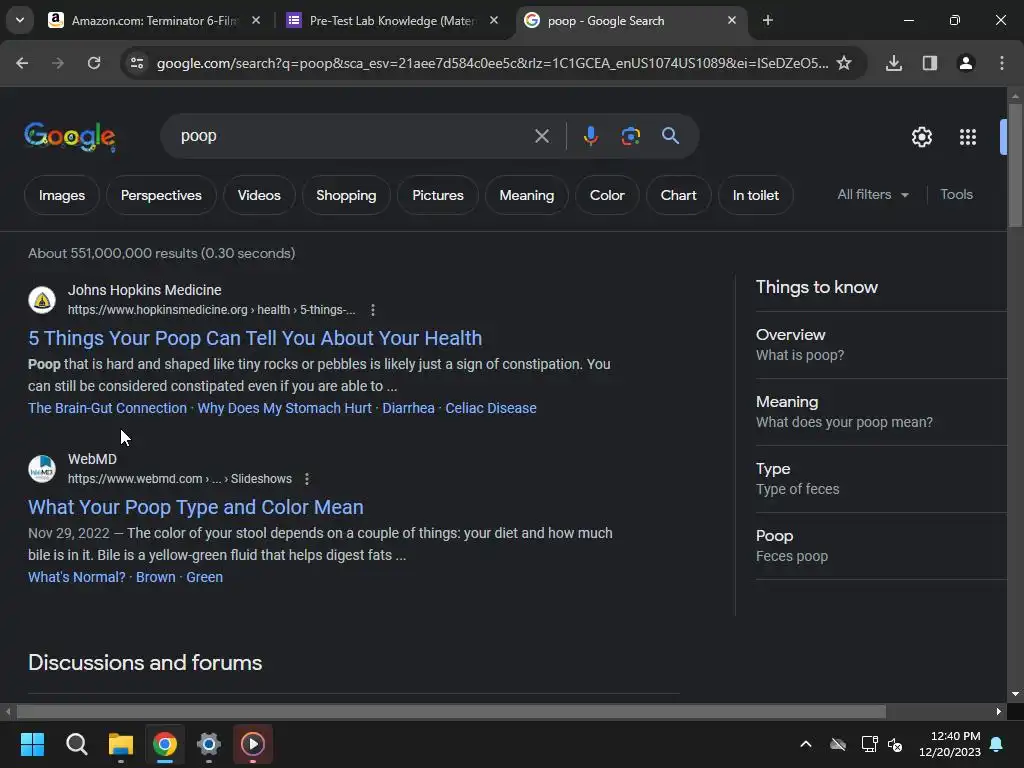This screenshot has width=1024, height=768.
Task: Expand Type of feces in Things to know
Action: click(x=880, y=479)
